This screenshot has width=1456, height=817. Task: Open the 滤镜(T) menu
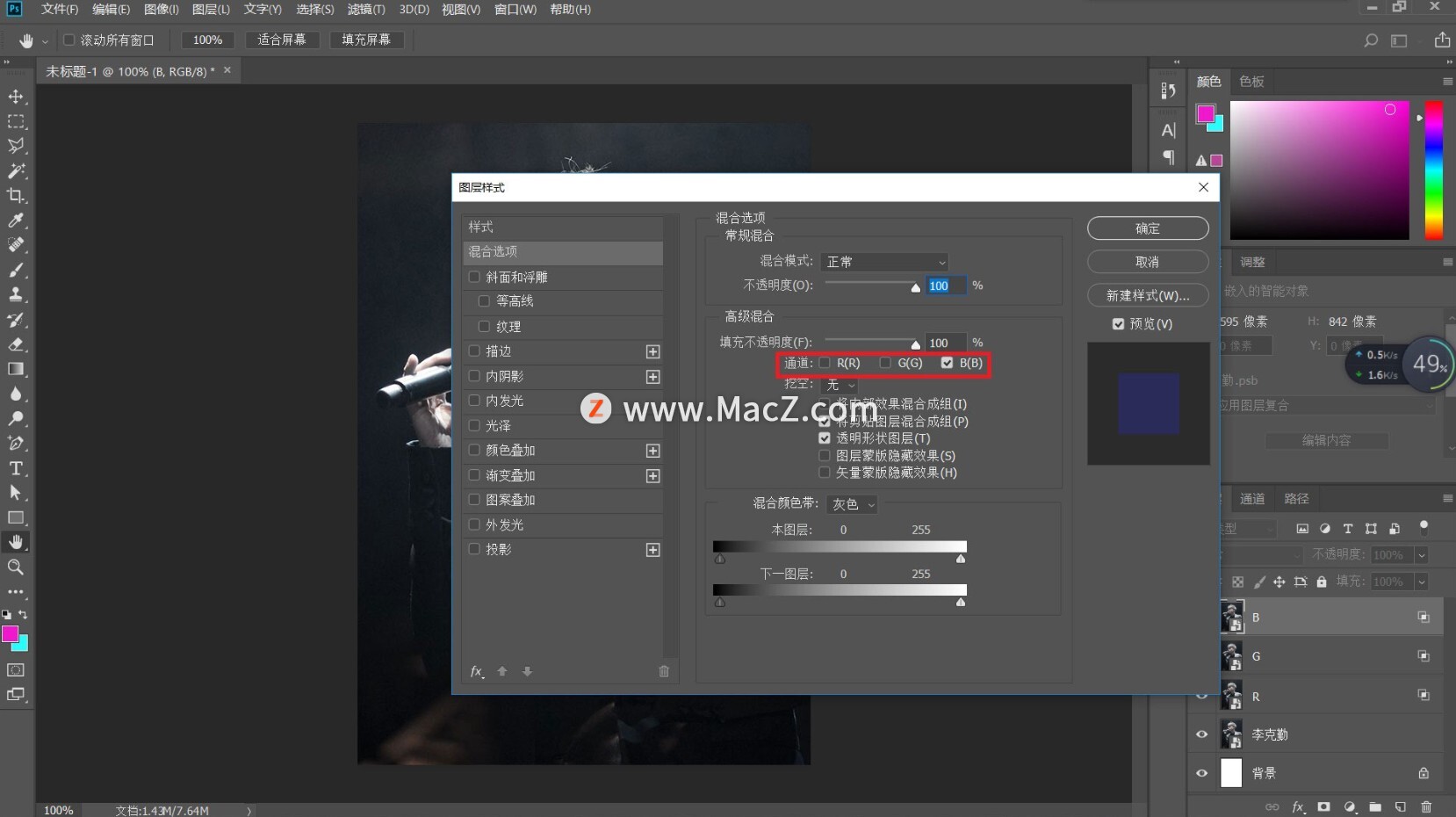click(x=366, y=9)
